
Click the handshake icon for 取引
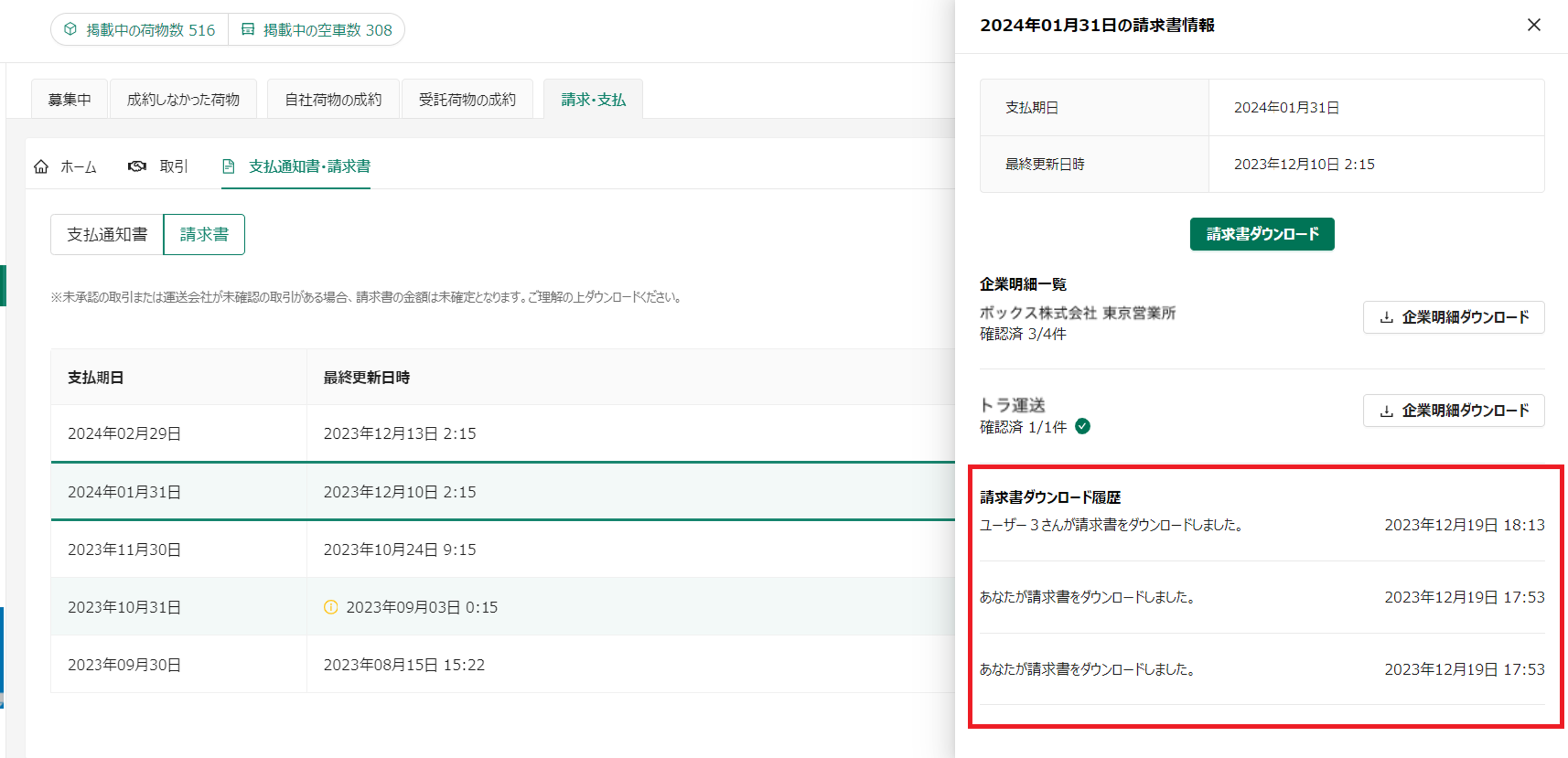point(137,166)
